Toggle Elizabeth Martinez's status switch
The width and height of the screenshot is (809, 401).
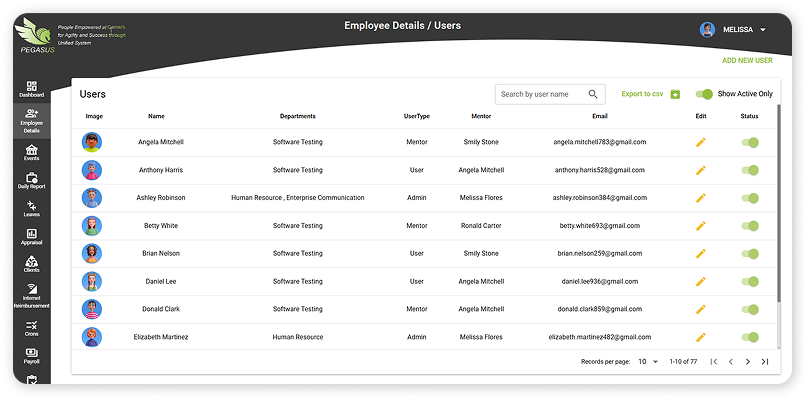click(750, 337)
